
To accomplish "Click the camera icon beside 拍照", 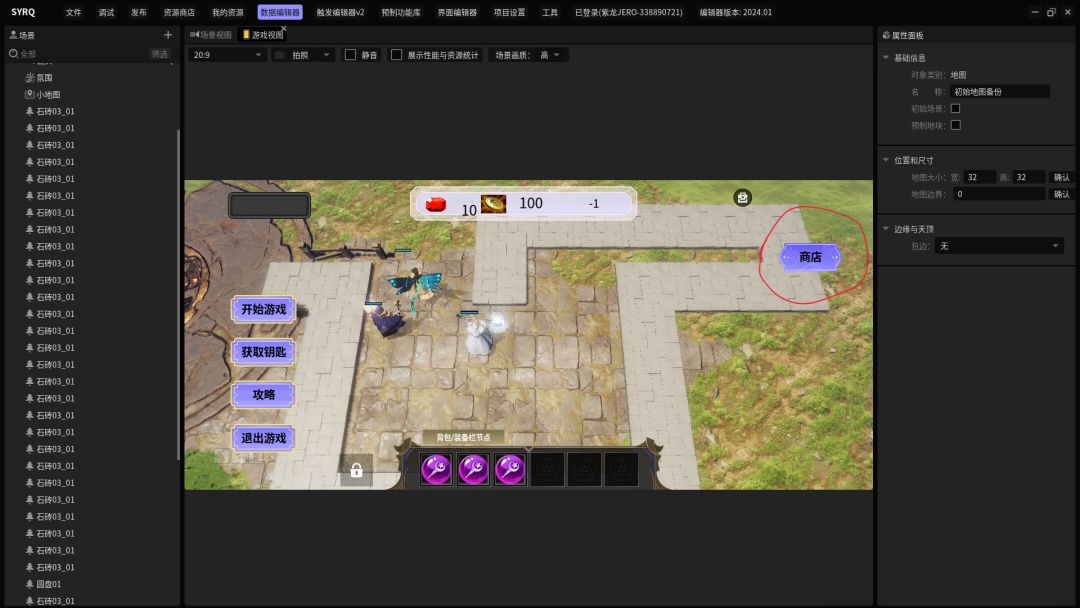I will tap(280, 55).
